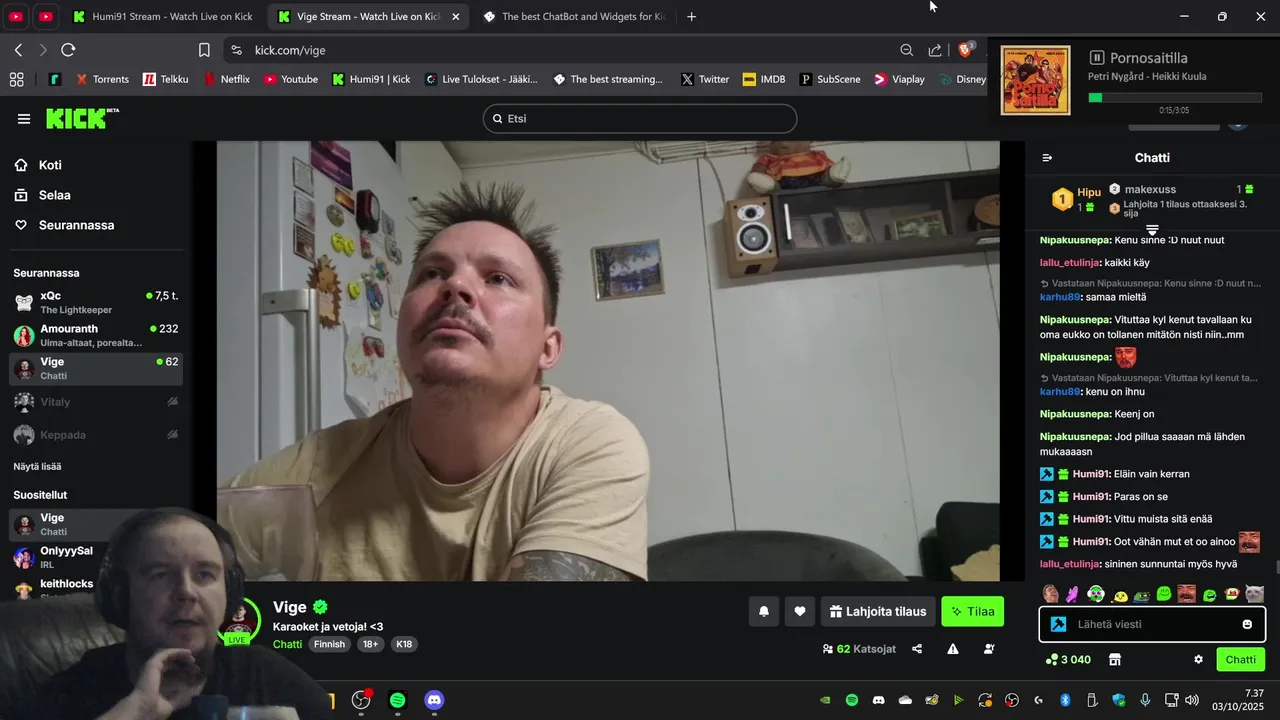Viewport: 1280px width, 720px height.
Task: Open xQc channel in followed list
Action: [96, 302]
